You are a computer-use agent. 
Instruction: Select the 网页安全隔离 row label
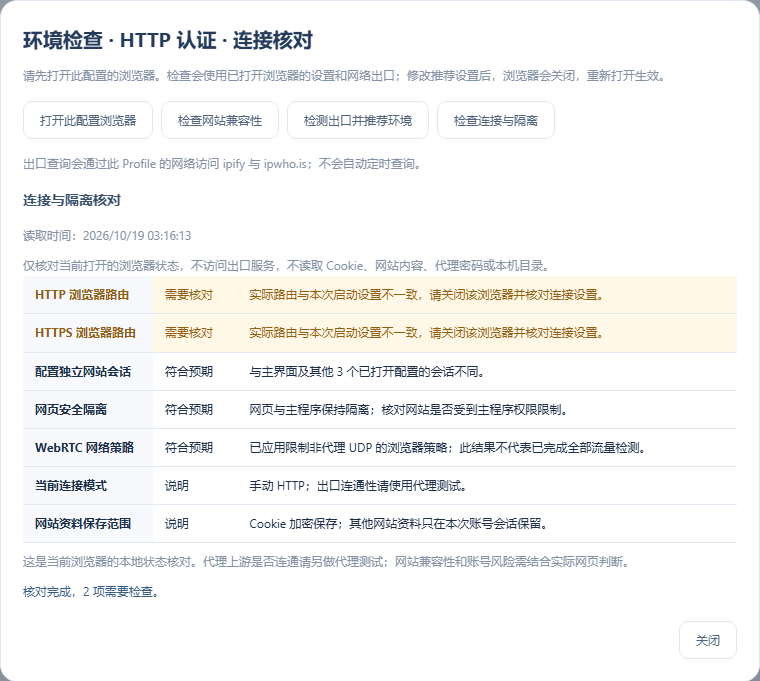(x=71, y=410)
